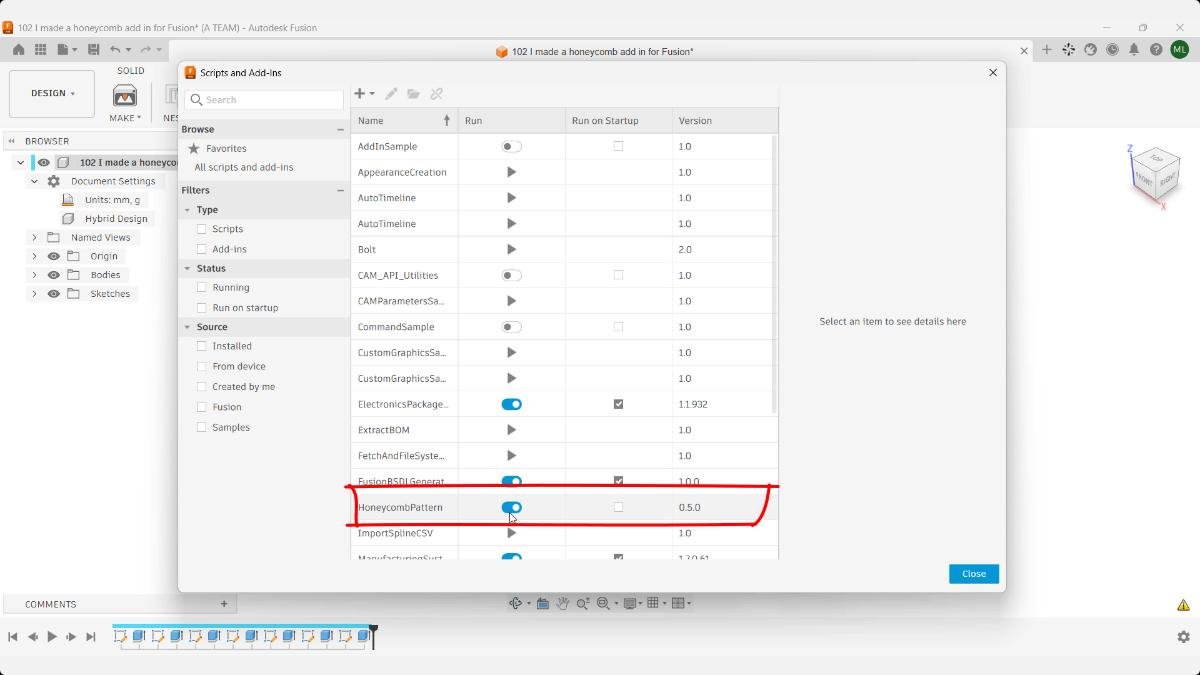The height and width of the screenshot is (675, 1200).
Task: Select the SOLID toolbar tab
Action: (131, 71)
